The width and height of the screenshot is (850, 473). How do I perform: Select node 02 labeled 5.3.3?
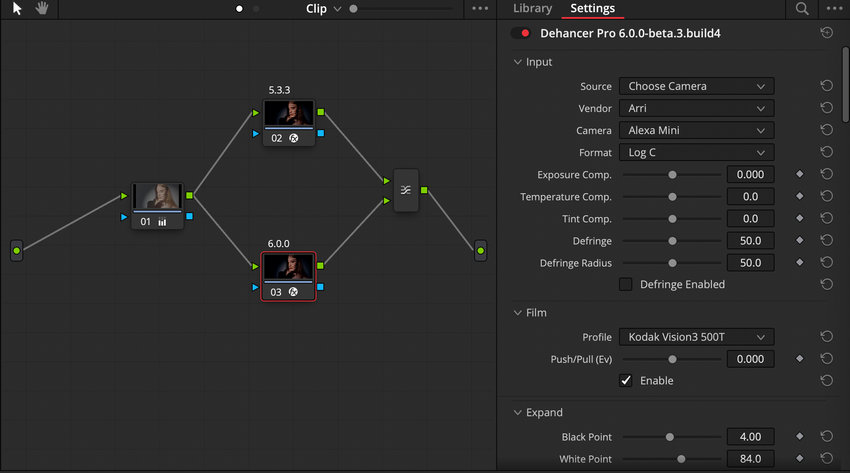[x=288, y=122]
